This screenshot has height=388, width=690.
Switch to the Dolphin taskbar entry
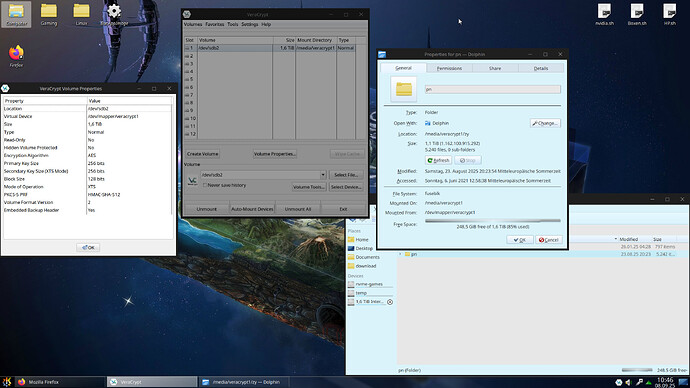[x=243, y=382]
